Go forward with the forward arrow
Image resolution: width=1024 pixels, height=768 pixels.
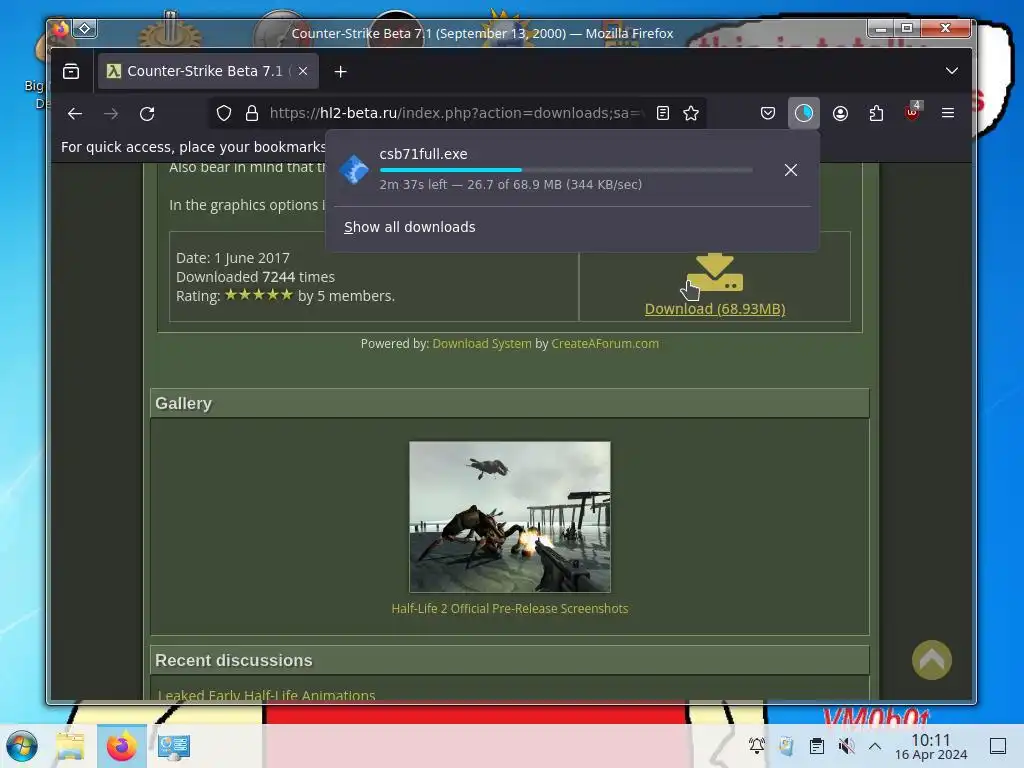[111, 114]
